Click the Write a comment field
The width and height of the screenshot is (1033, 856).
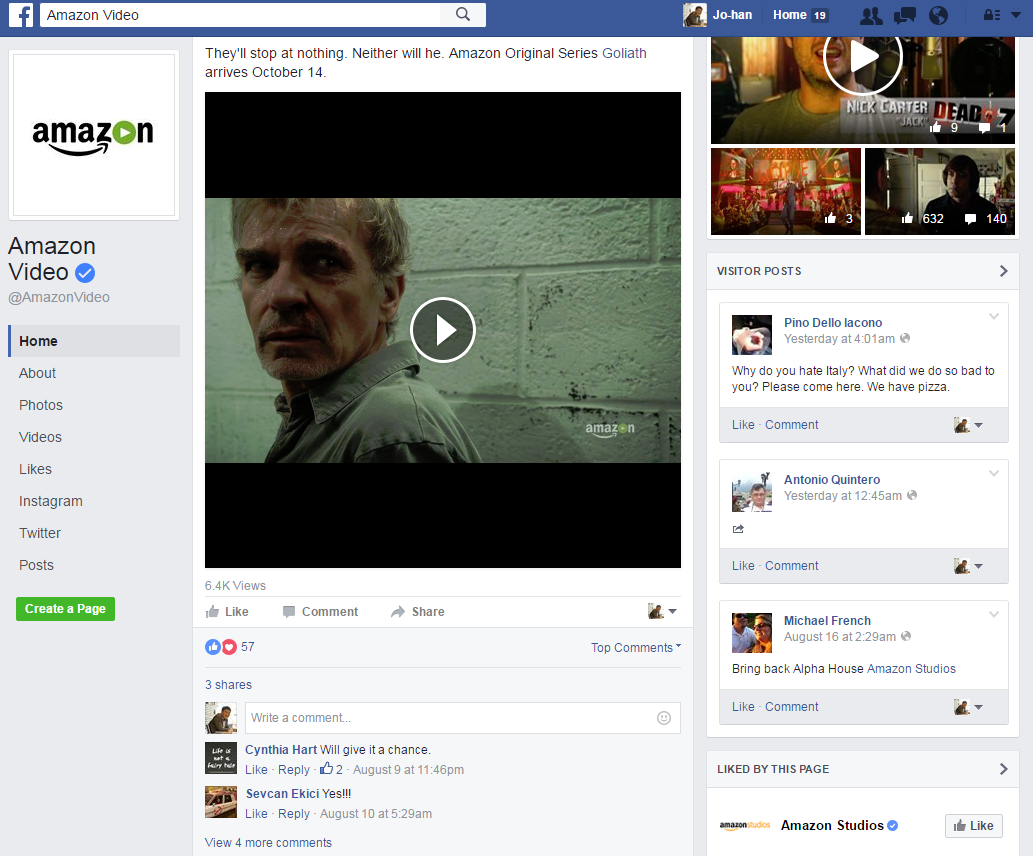pos(462,718)
